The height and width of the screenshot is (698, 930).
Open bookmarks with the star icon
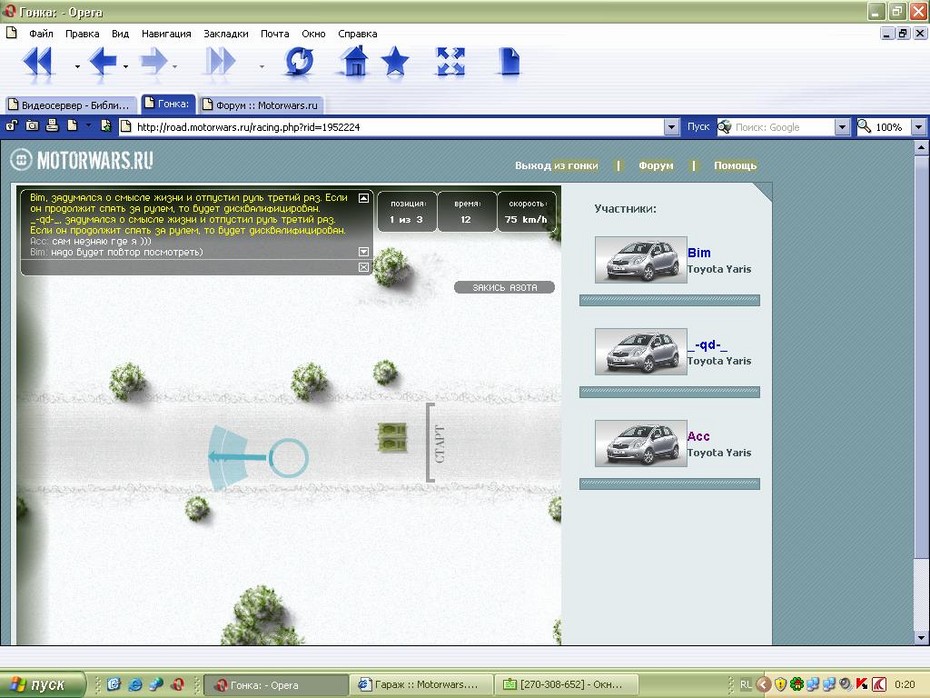tap(395, 62)
